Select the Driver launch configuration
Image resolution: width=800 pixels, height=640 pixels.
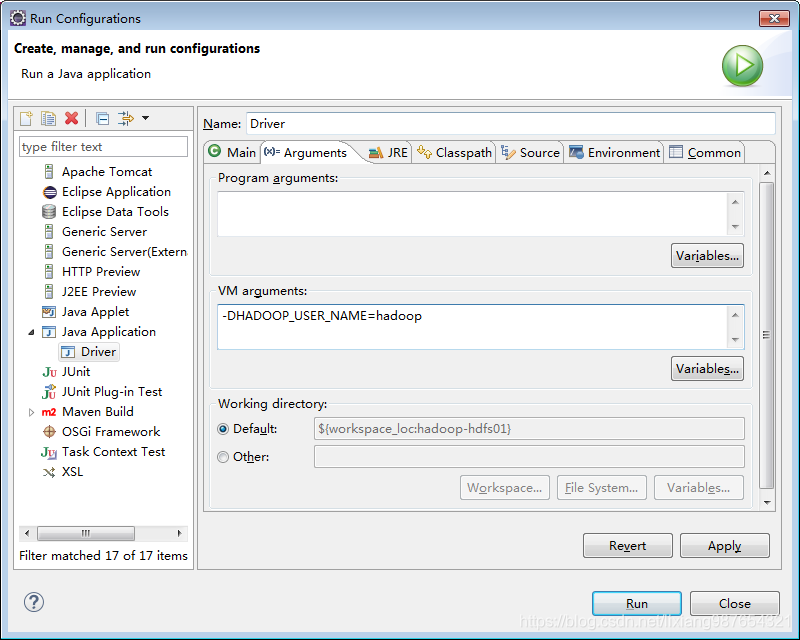(89, 352)
